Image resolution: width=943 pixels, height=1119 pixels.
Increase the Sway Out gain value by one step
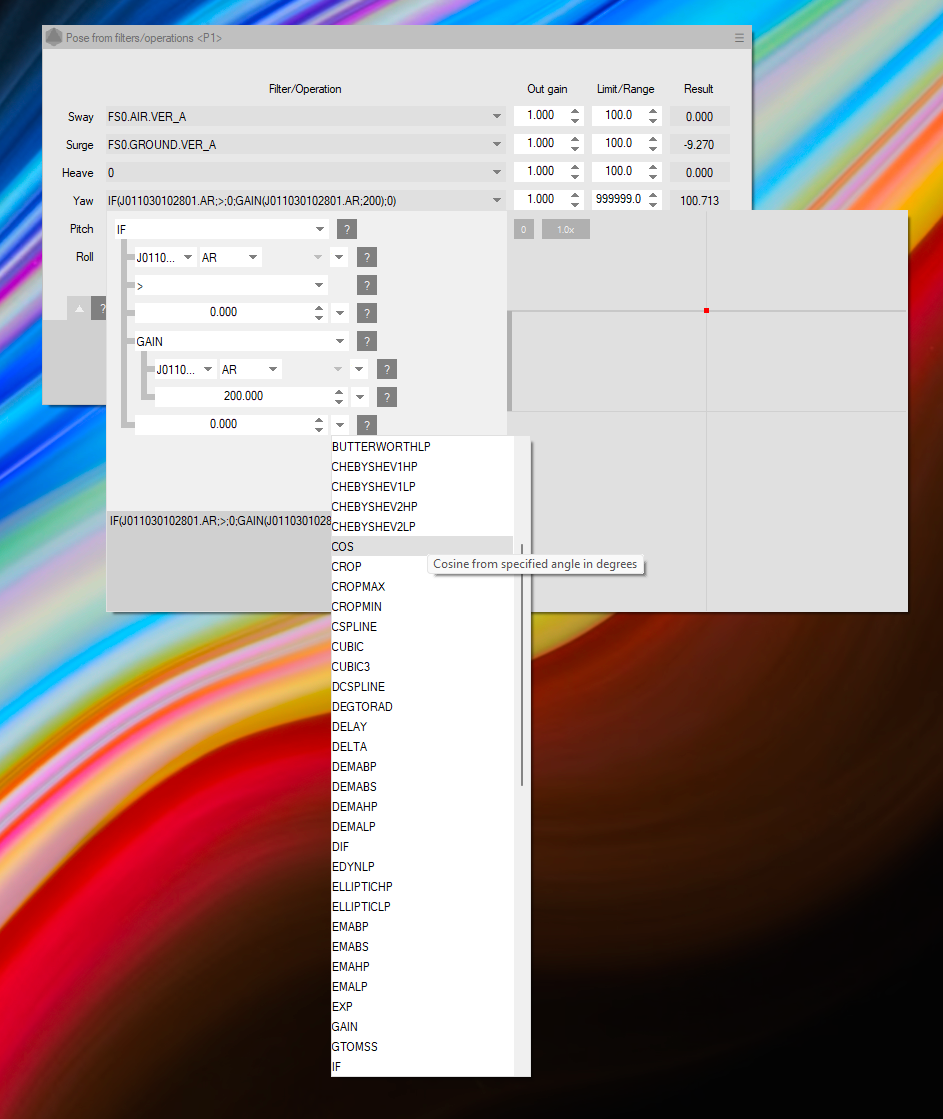tap(575, 111)
